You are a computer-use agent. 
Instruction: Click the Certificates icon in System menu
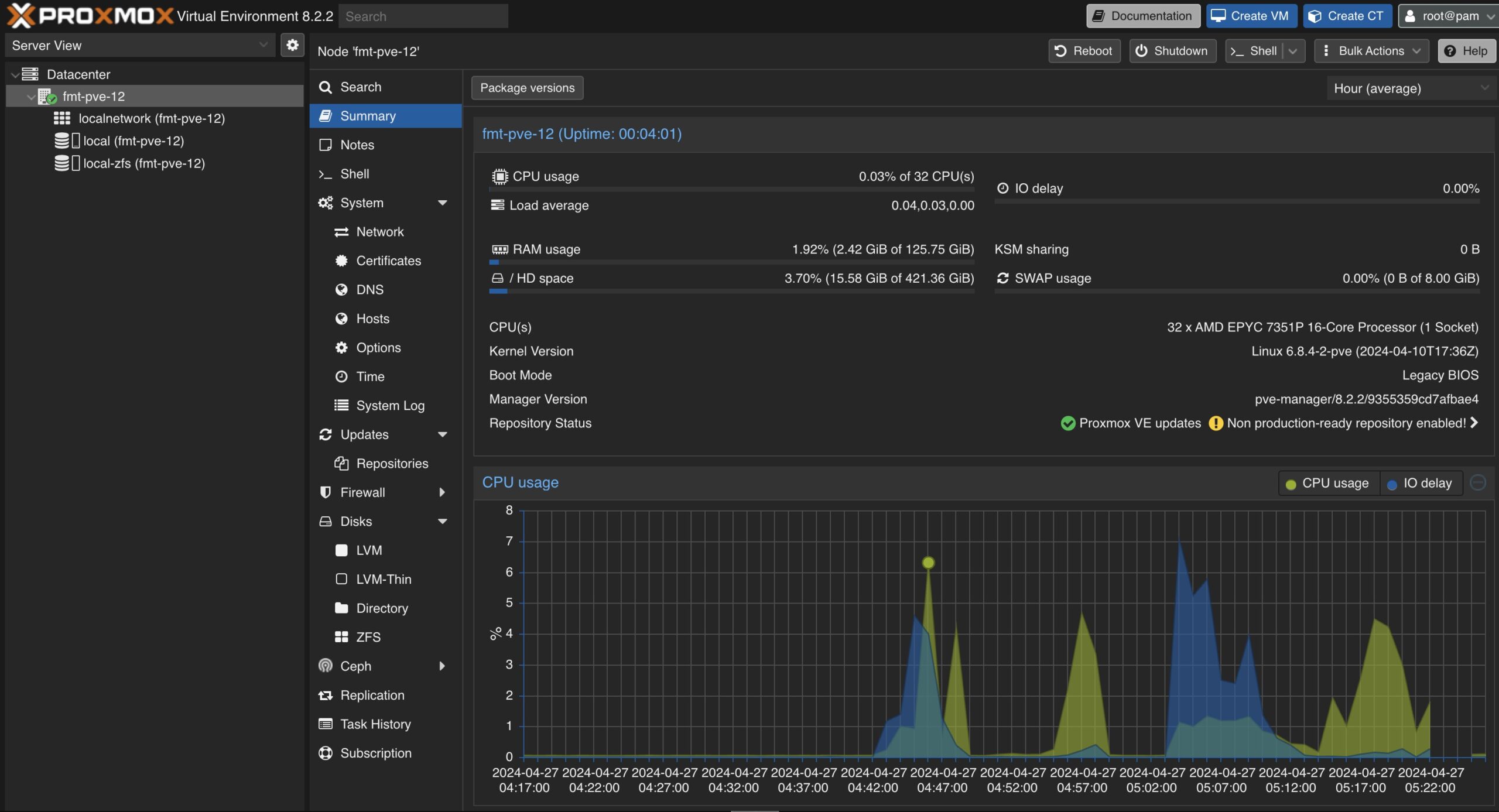(341, 261)
